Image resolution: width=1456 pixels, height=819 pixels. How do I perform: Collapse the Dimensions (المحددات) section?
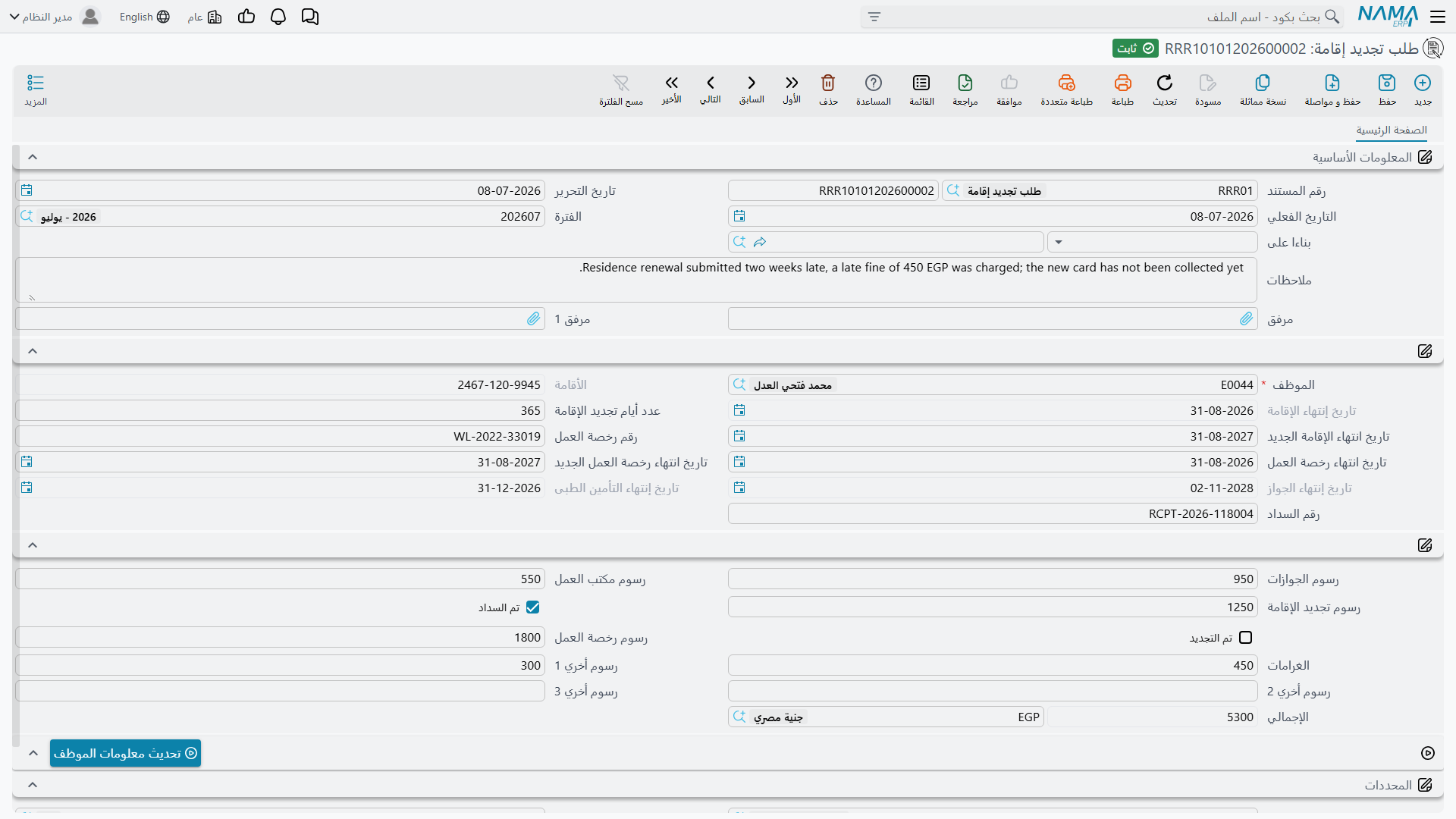33,785
